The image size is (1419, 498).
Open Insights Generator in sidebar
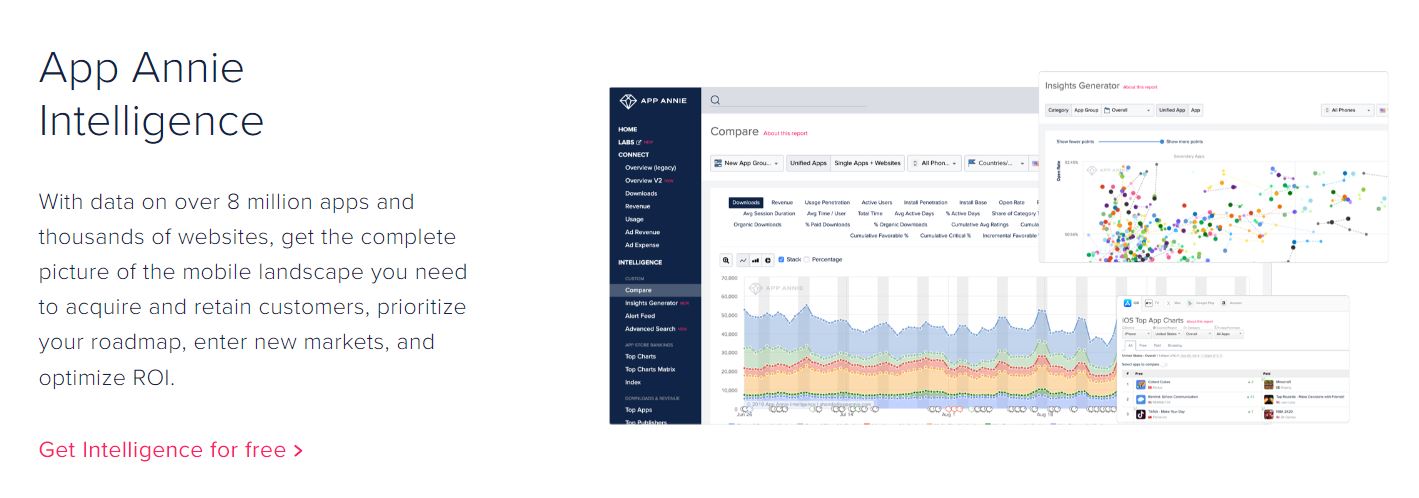(651, 303)
